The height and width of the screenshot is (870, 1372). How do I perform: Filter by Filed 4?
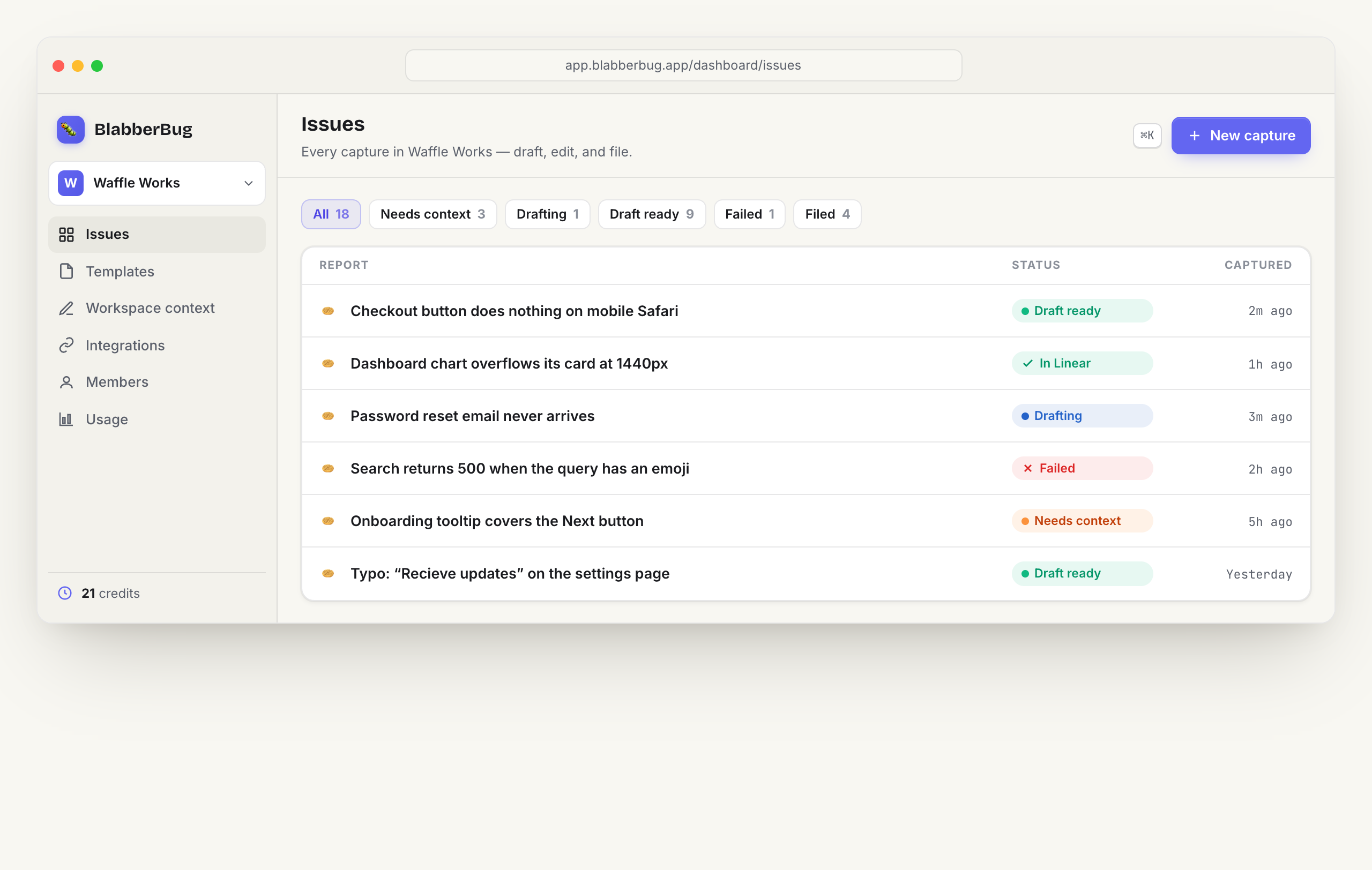click(x=827, y=214)
